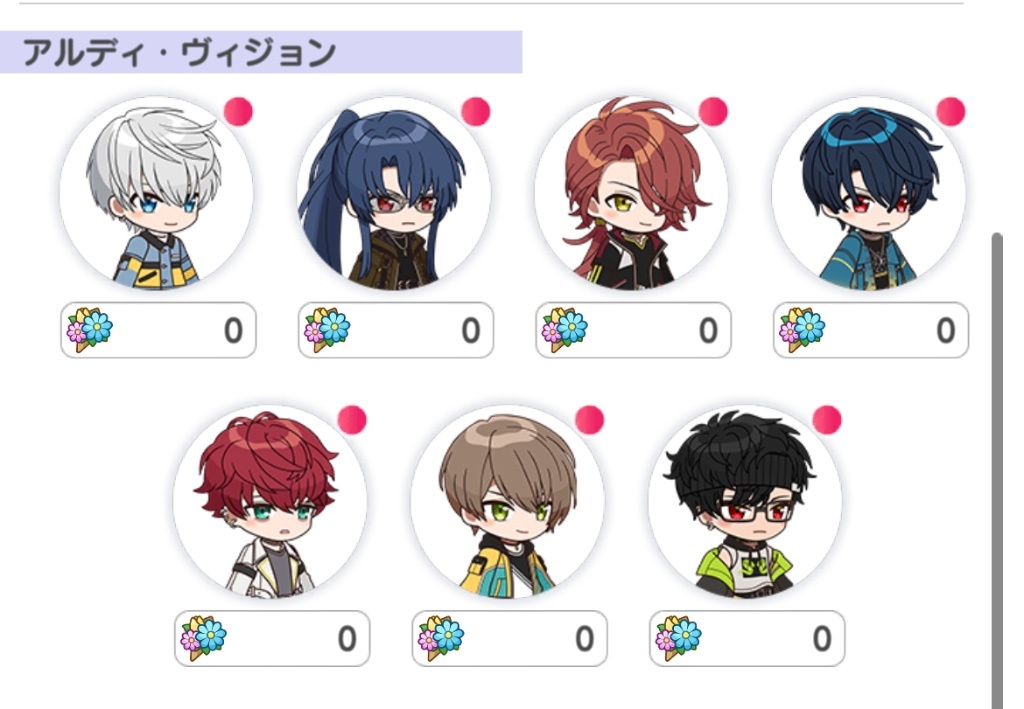Click bouquet icon under red-haired character
Viewport: 1024px width, 709px height.
click(x=204, y=638)
